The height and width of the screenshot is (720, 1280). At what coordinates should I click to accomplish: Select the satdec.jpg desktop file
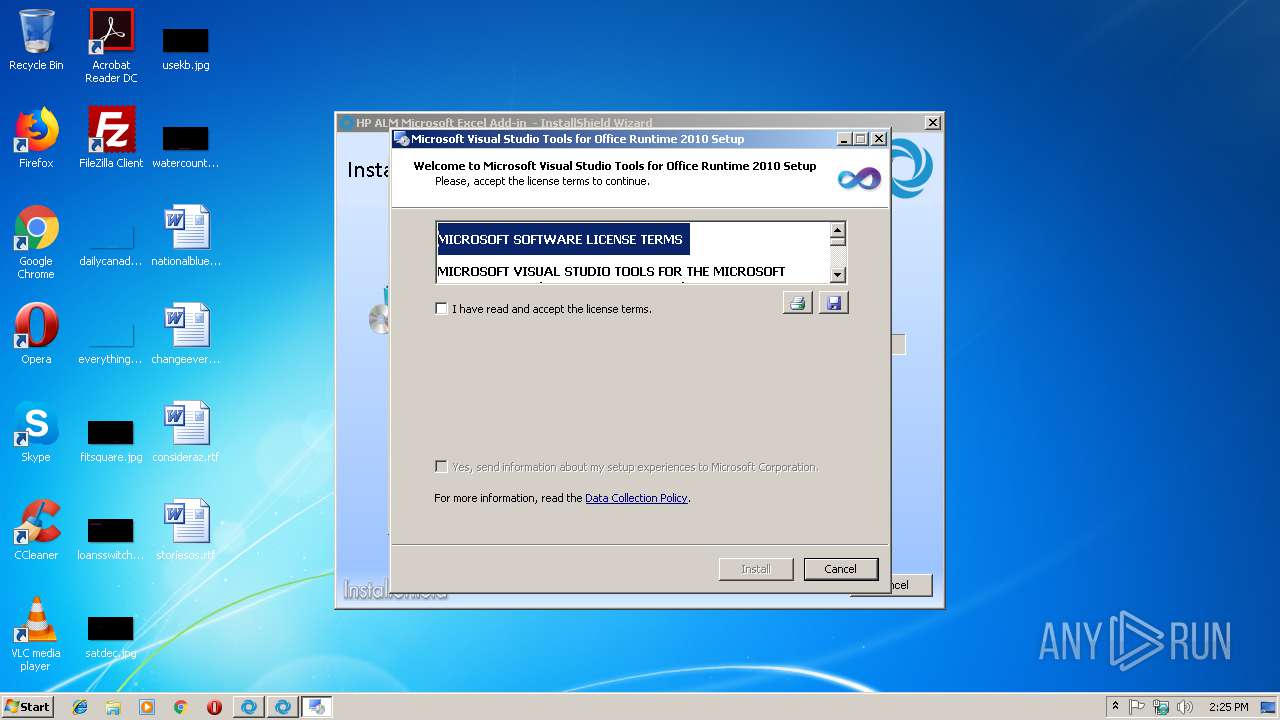111,635
